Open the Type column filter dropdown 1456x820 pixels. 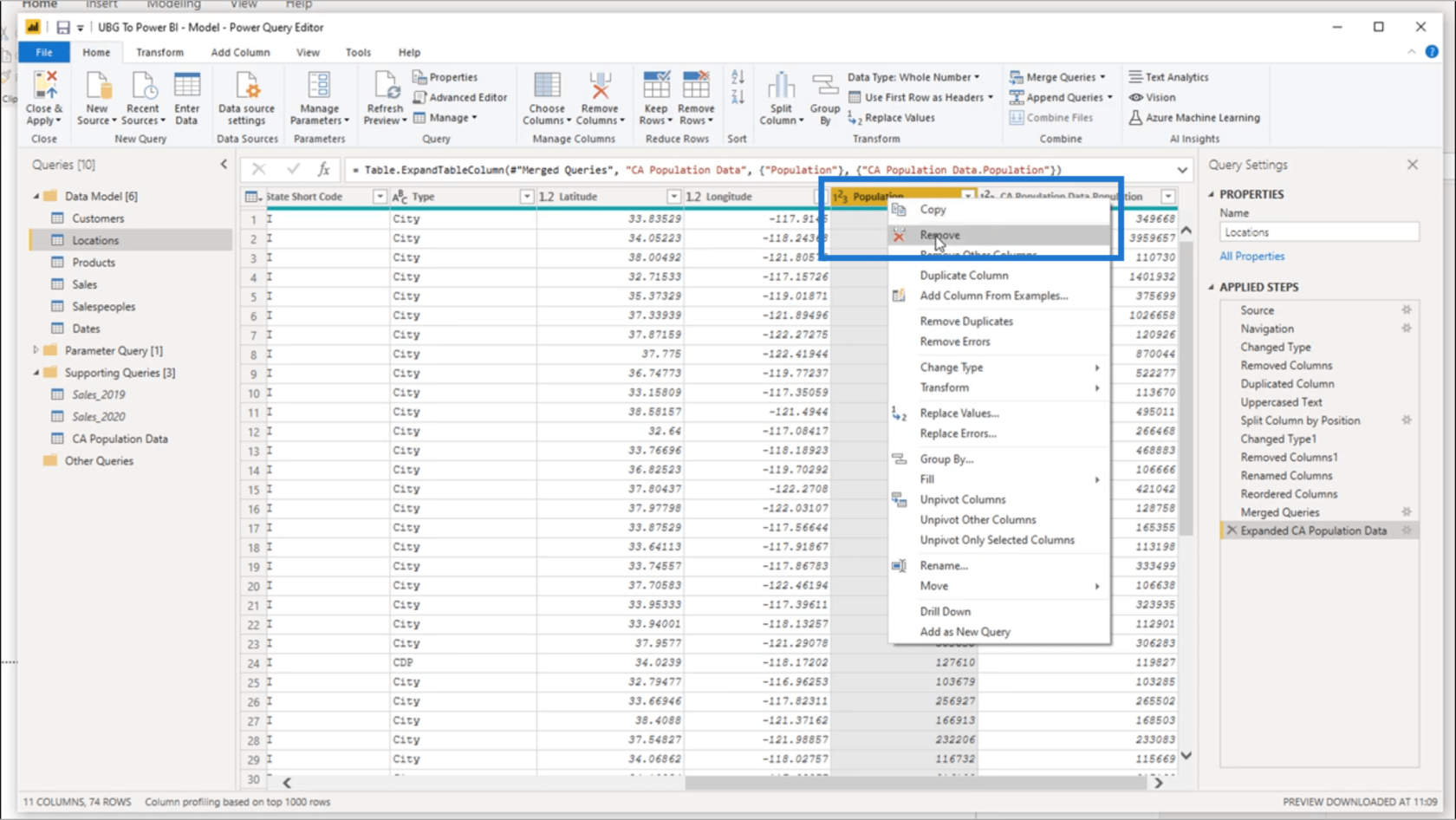point(526,197)
